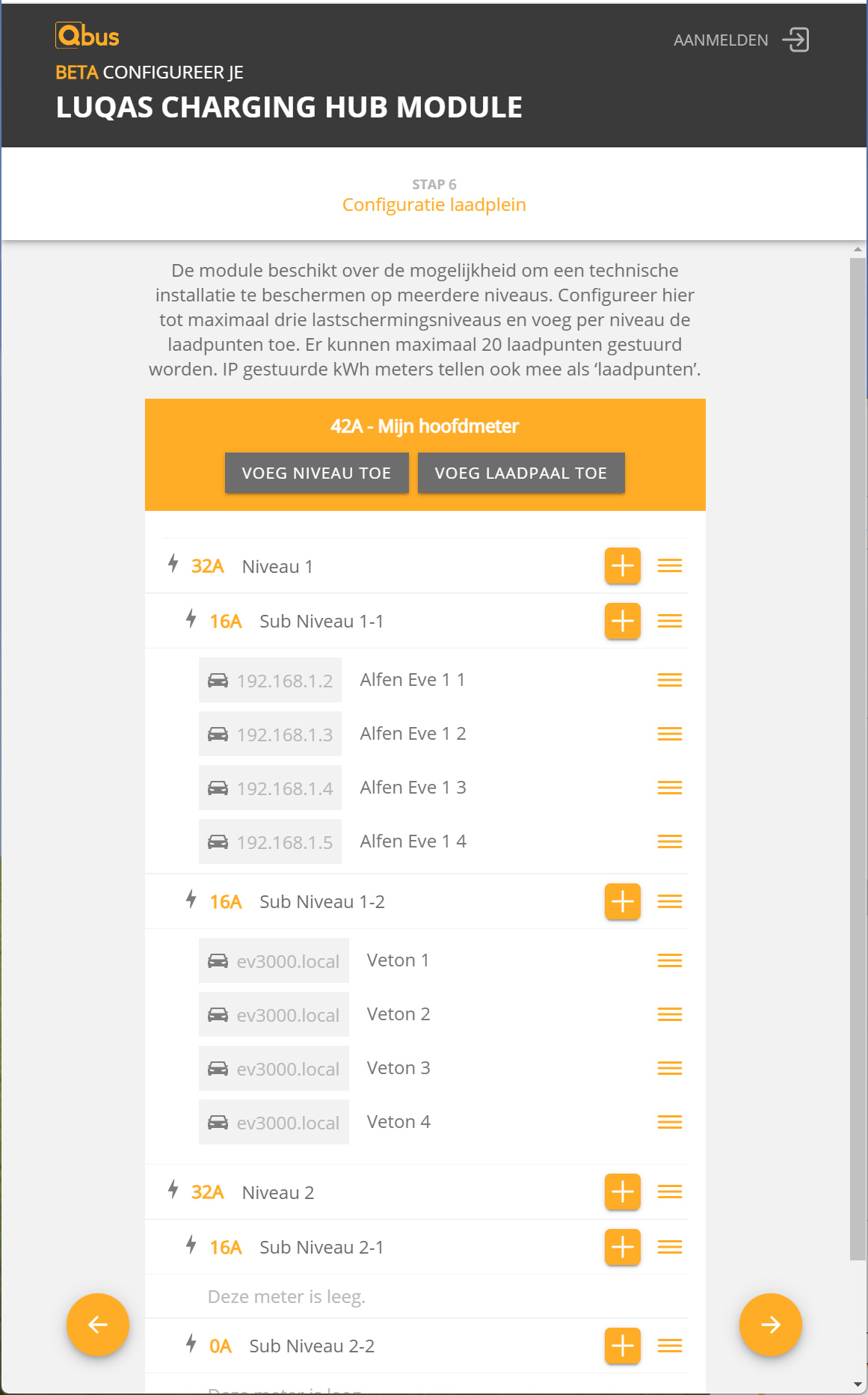Image resolution: width=868 pixels, height=1395 pixels.
Task: Select the Niveau 2 row label
Action: point(278,1192)
